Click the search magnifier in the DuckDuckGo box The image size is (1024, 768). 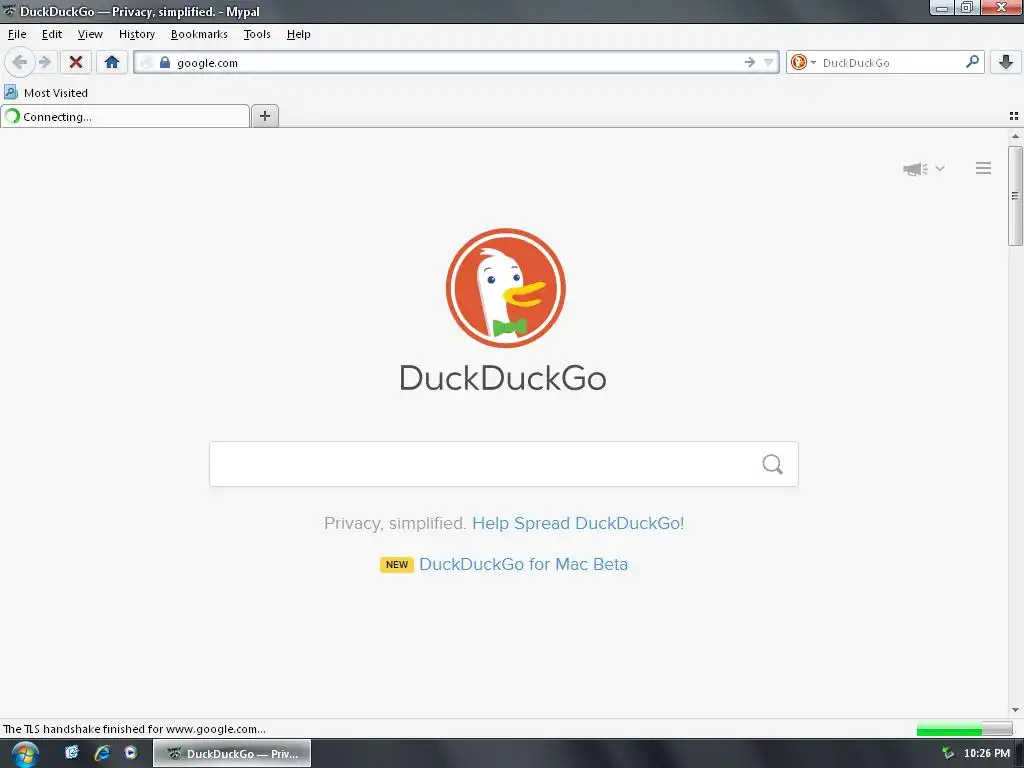773,464
